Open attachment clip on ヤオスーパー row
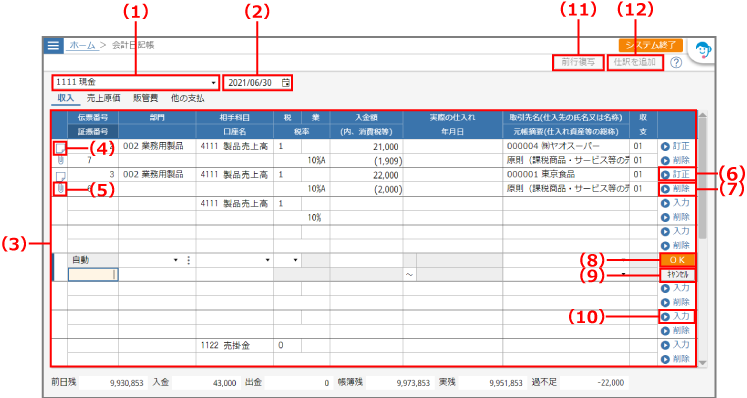Viewport: 747px width, 398px height. coord(61,161)
